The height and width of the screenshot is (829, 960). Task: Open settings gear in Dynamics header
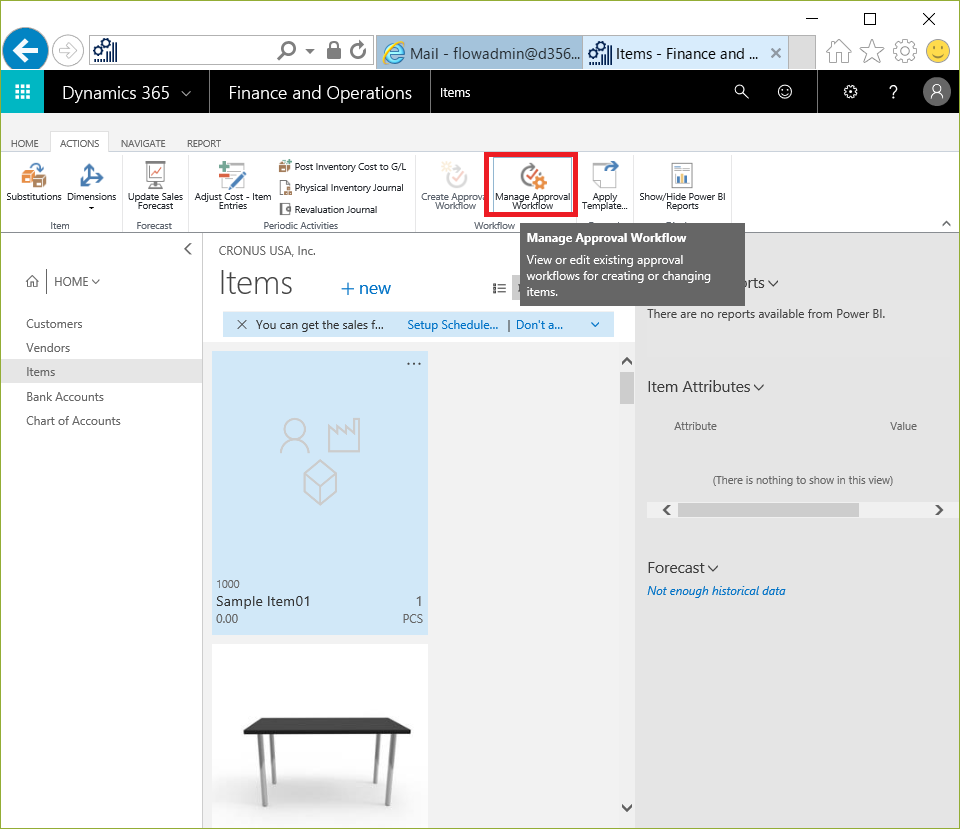coord(850,92)
